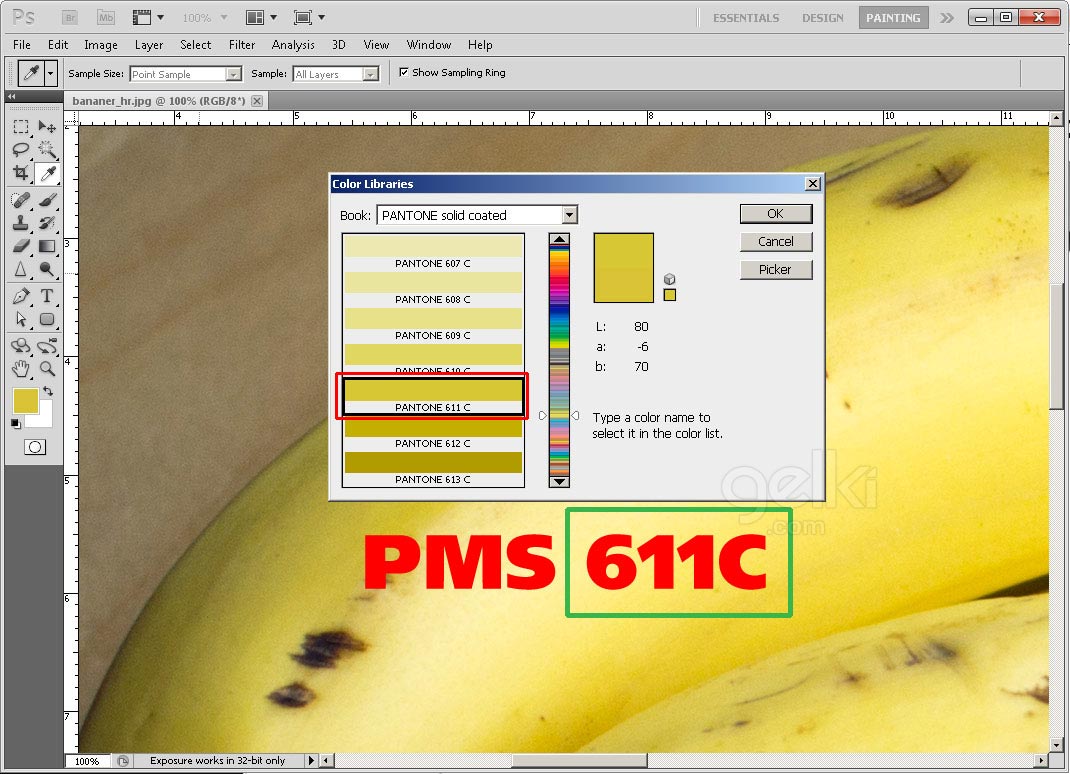1070x774 pixels.
Task: Reset default foreground and background colors
Action: click(15, 424)
